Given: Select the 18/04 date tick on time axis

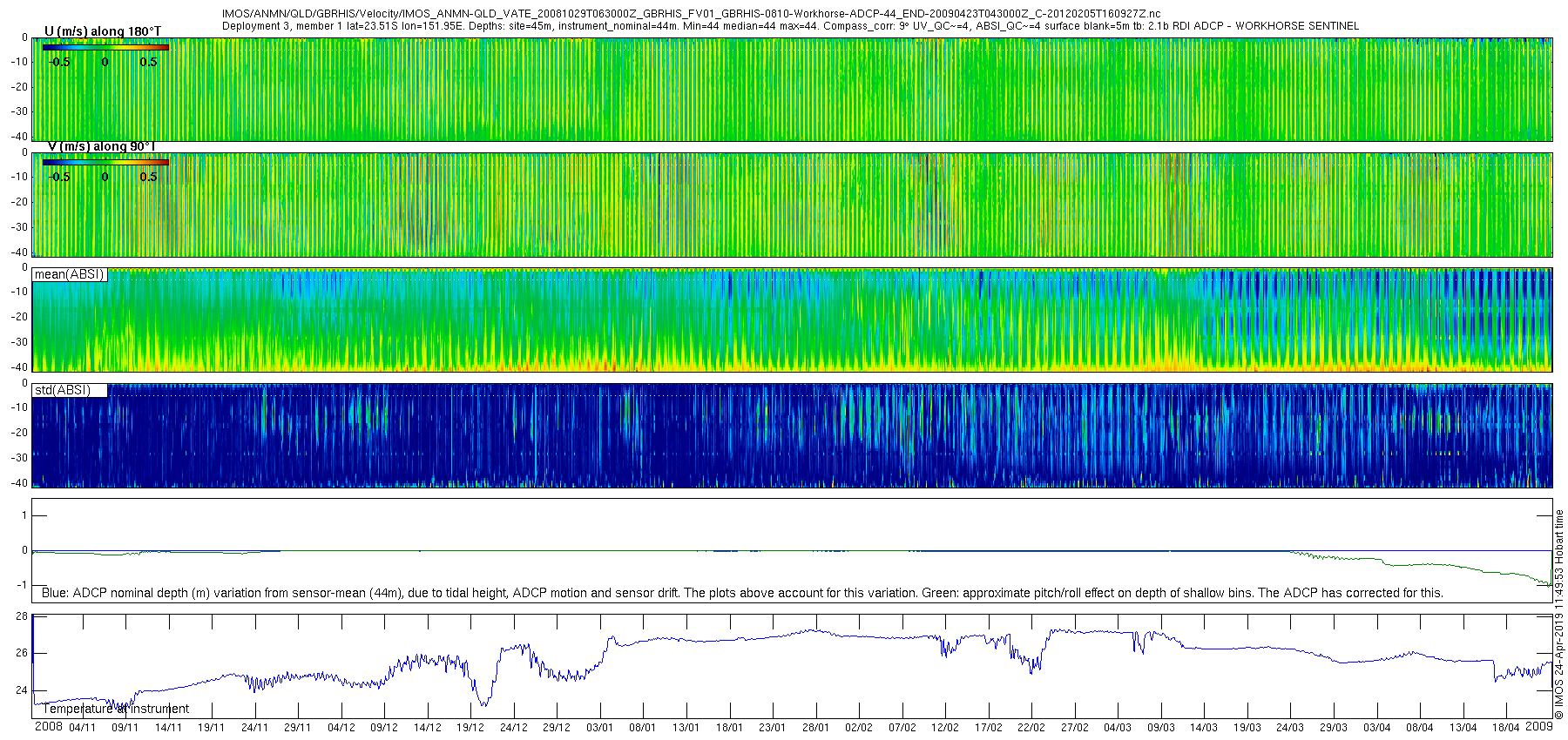Looking at the screenshot, I should coord(1505,728).
